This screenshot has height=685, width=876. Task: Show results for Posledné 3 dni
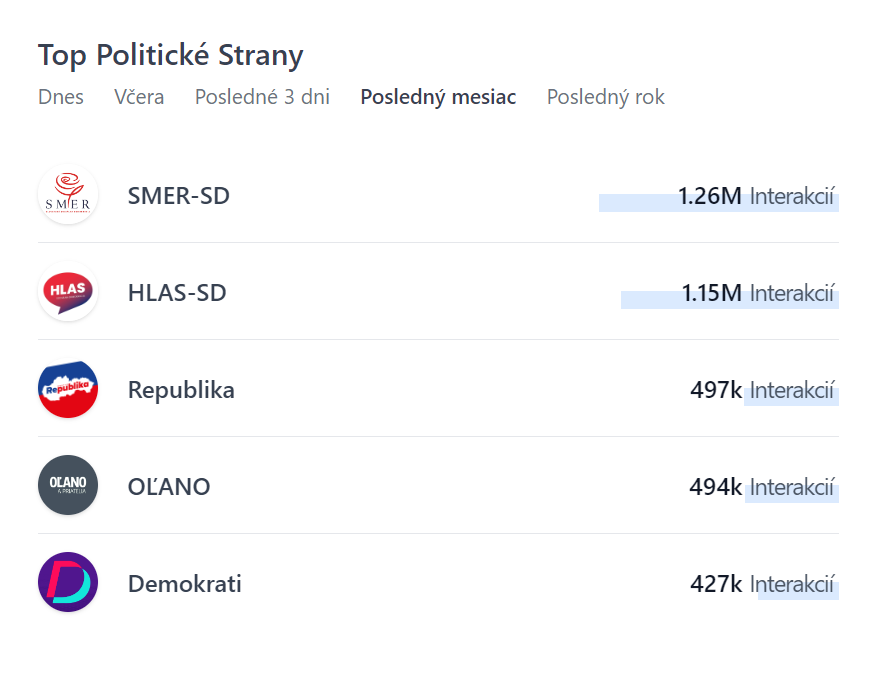(262, 97)
